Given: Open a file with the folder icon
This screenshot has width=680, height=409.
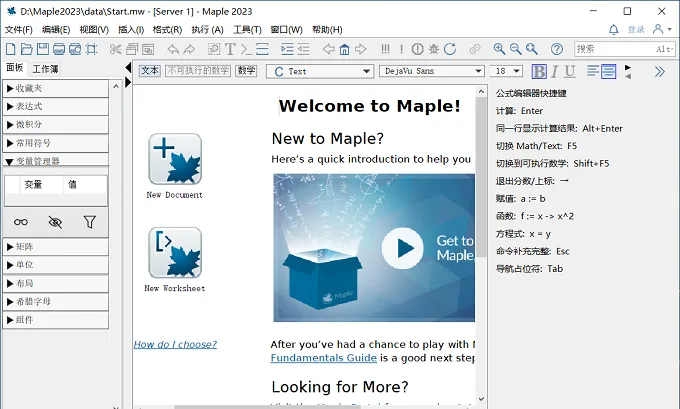Looking at the screenshot, I should [26, 49].
